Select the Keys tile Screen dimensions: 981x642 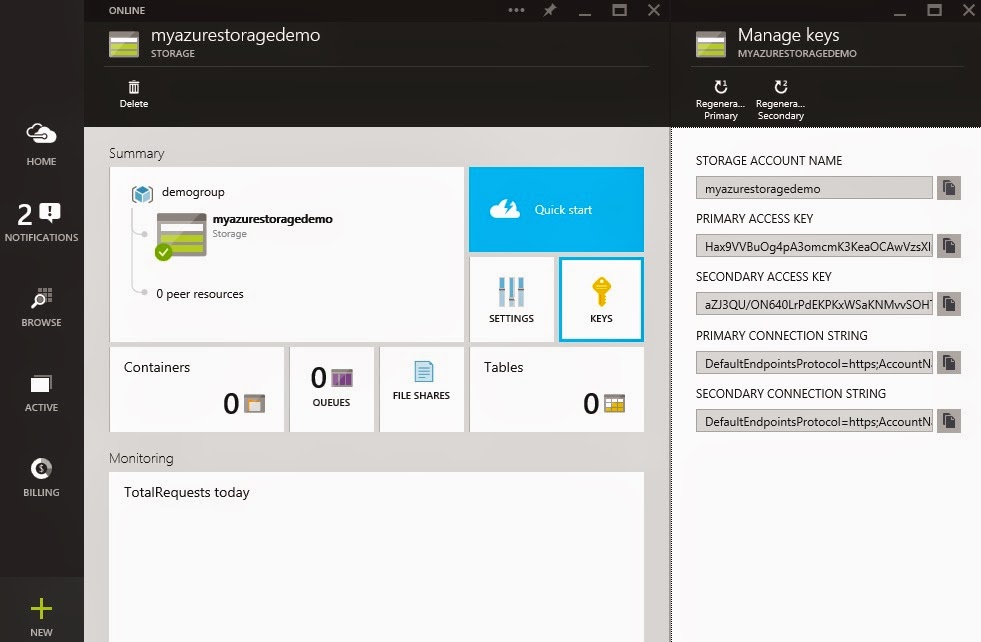point(601,300)
